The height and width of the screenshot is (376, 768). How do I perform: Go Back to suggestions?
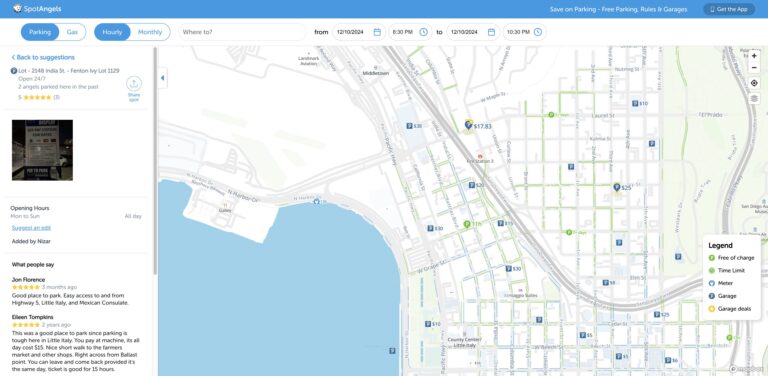(43, 57)
